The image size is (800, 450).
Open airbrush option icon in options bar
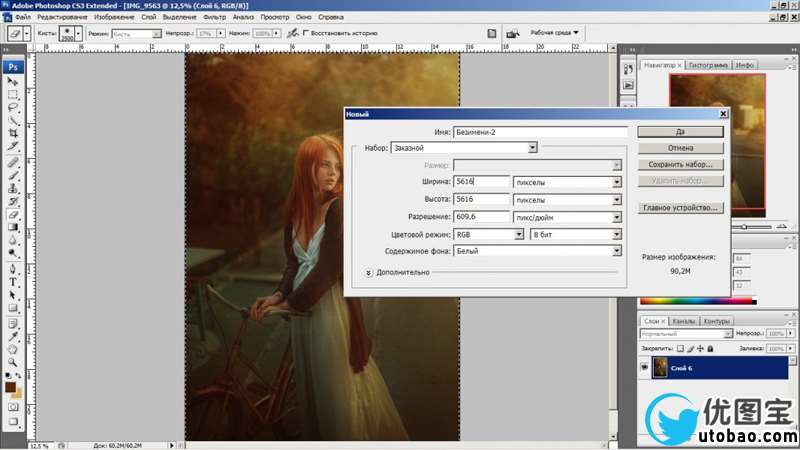click(x=292, y=33)
